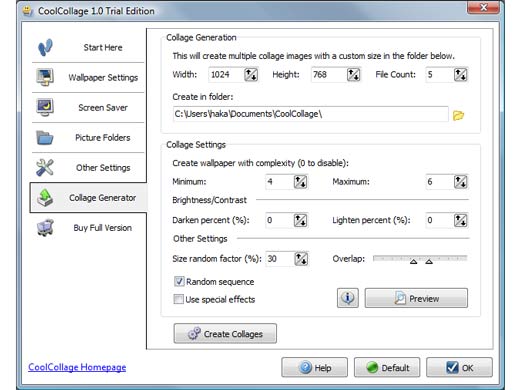Viewport: 520px width, 390px height.
Task: Click the CoolCollage smiley title bar icon
Action: coord(28,11)
